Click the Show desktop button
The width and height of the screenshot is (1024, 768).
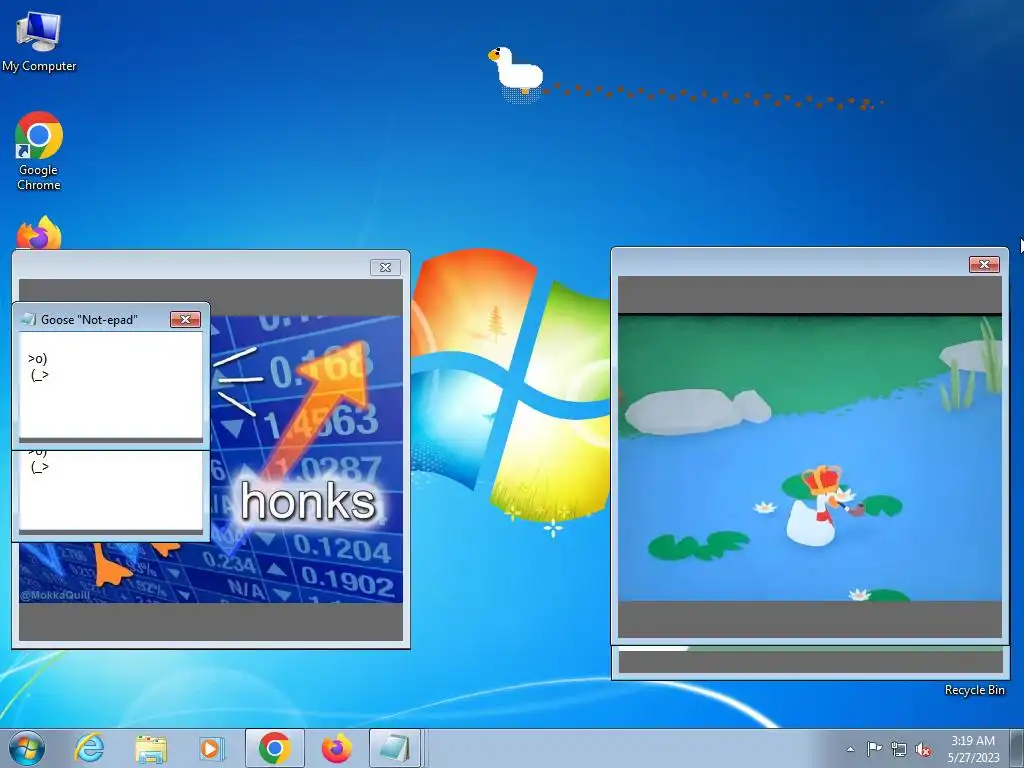tap(1016, 748)
